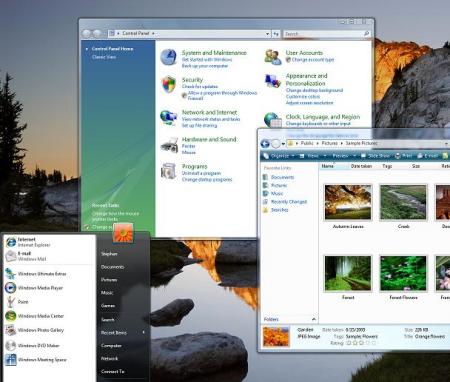
Task: Expand the Folders pane chevron
Action: coord(313,319)
